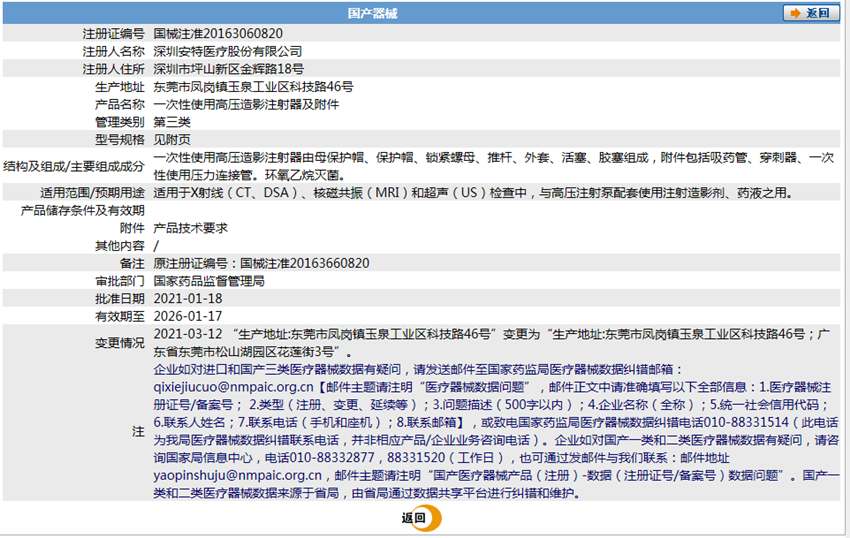This screenshot has width=850, height=538.
Task: Click the orange circle 返回 icon at bottom
Action: click(x=422, y=518)
